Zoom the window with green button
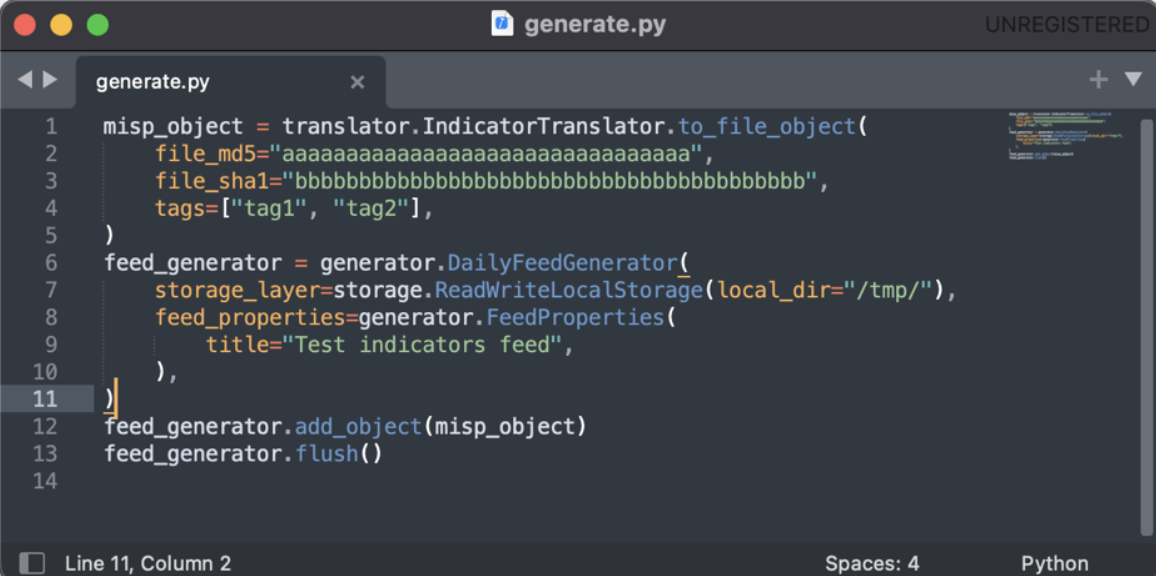 click(x=97, y=25)
